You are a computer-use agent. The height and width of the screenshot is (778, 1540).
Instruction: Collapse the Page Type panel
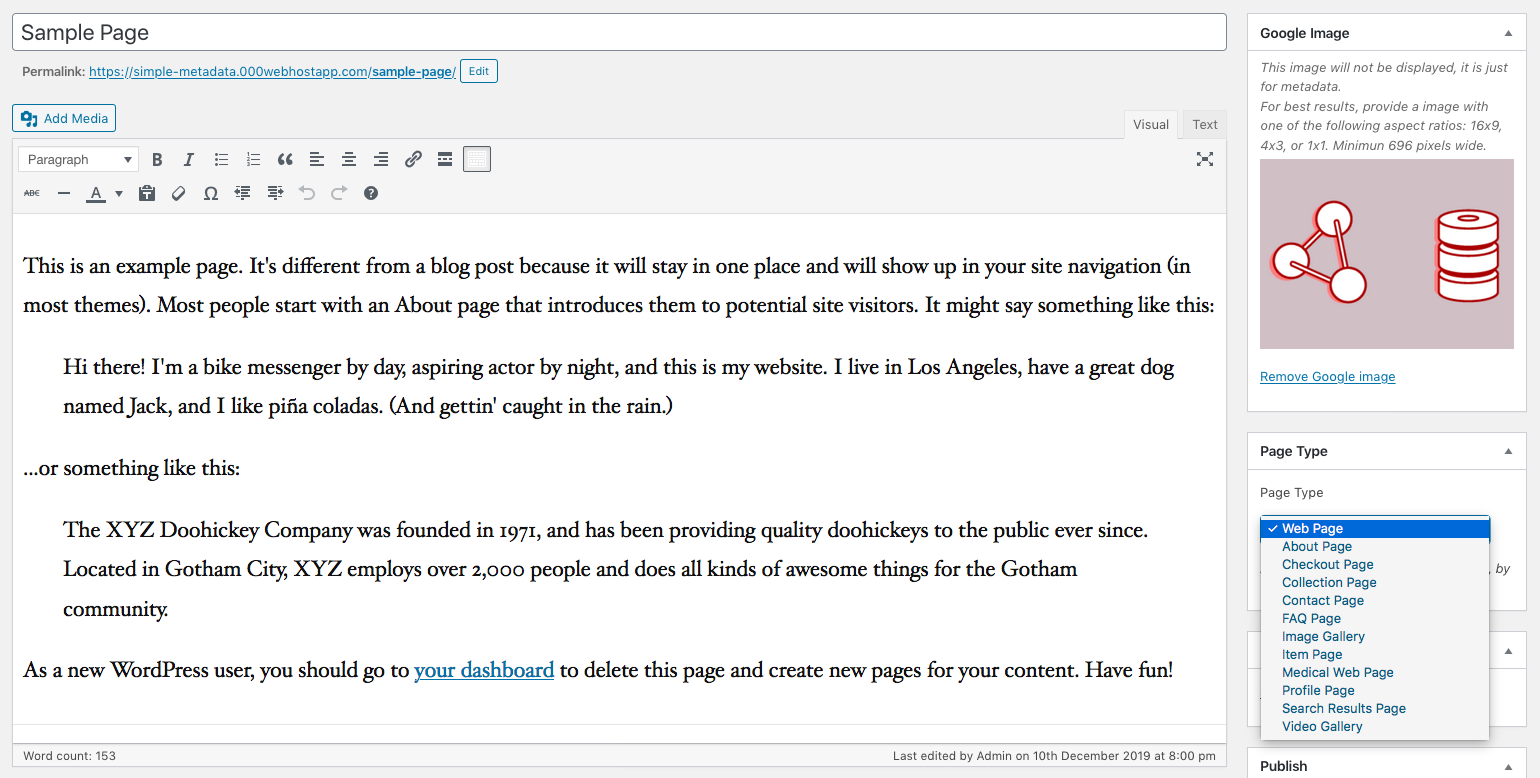coord(1508,451)
